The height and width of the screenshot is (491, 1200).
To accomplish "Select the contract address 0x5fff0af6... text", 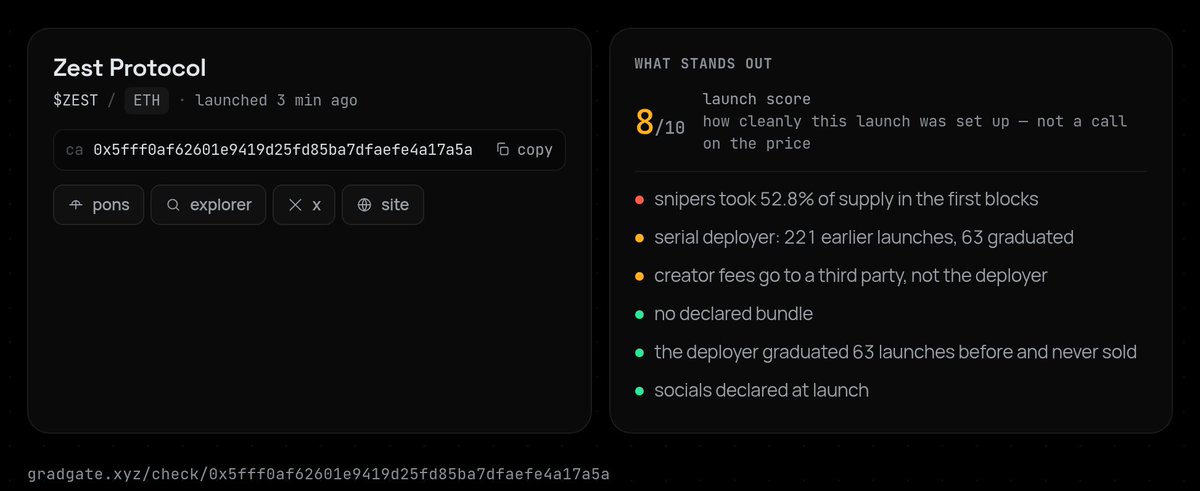I will pos(283,150).
